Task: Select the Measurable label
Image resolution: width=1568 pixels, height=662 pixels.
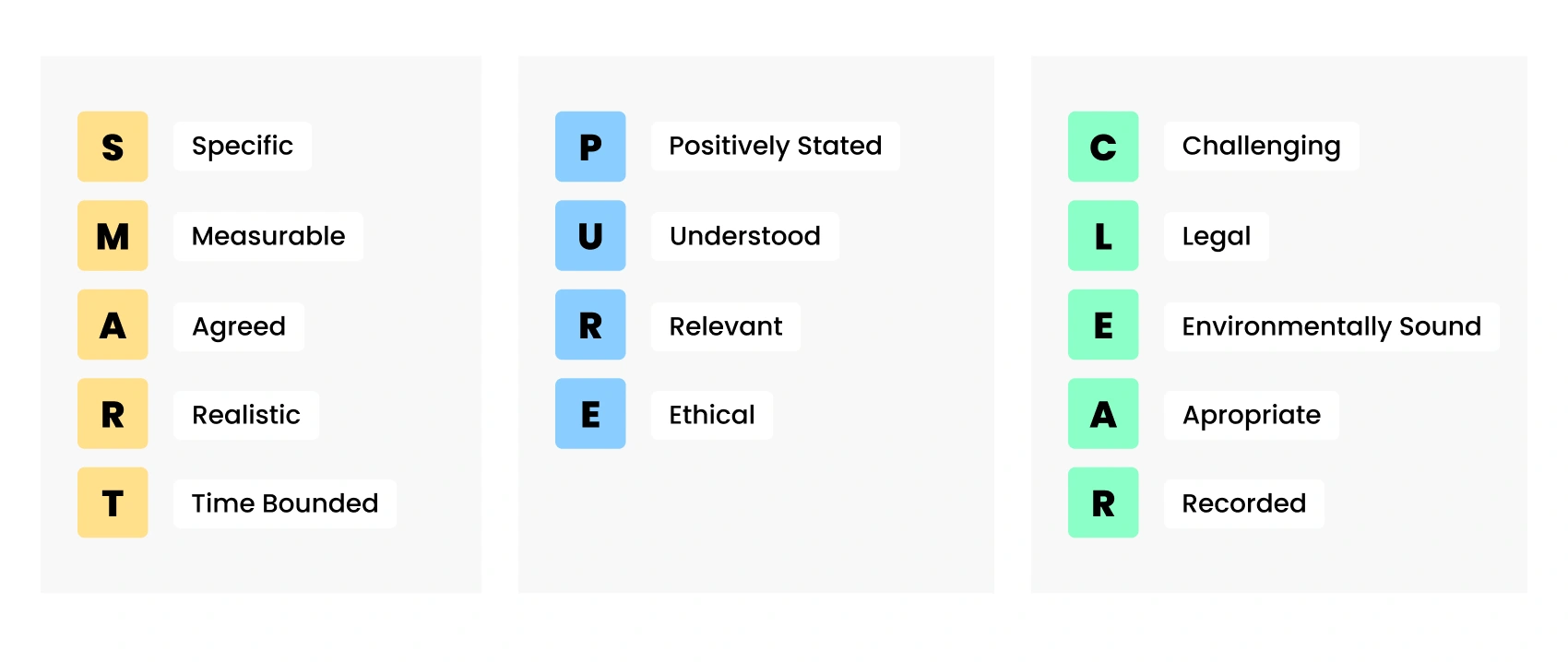Action: click(268, 236)
